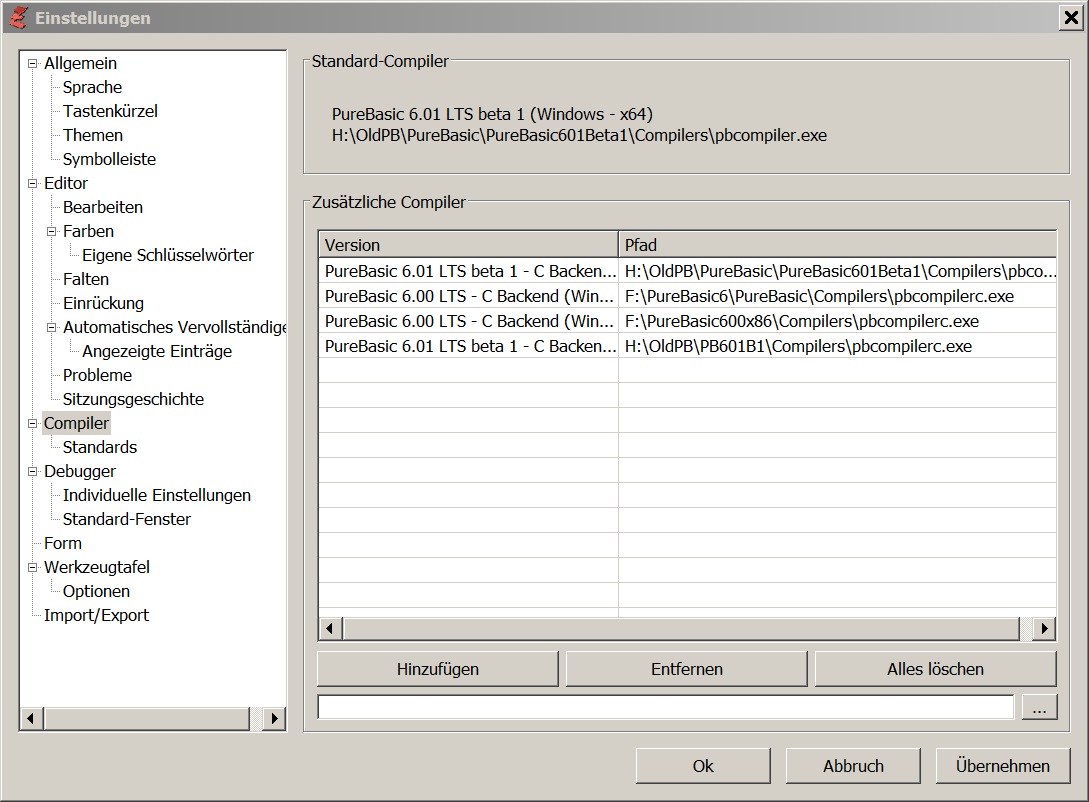
Task: Select compiler row with F:\PureBasic6 path
Action: [x=688, y=296]
